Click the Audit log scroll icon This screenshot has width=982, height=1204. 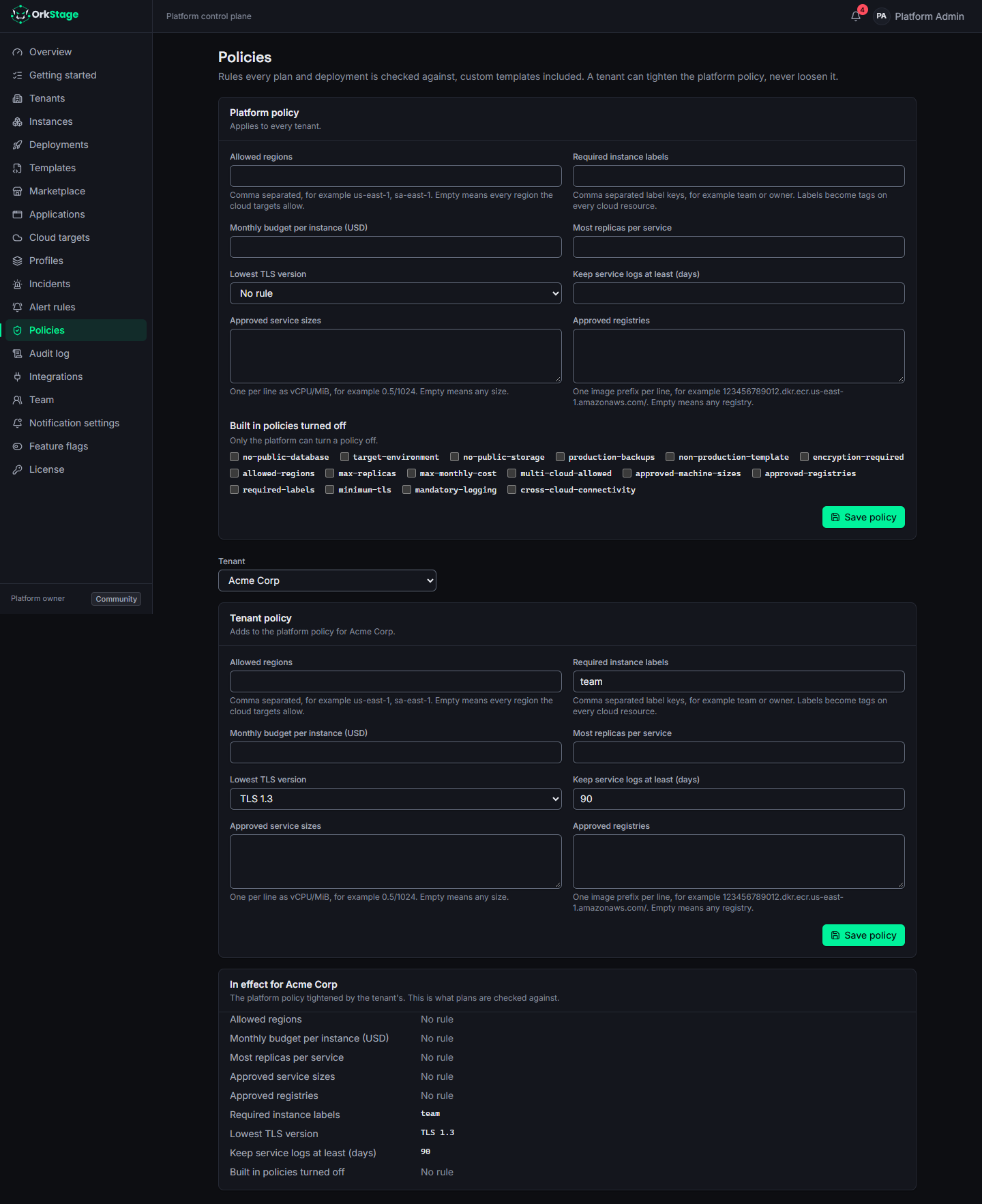pos(18,353)
